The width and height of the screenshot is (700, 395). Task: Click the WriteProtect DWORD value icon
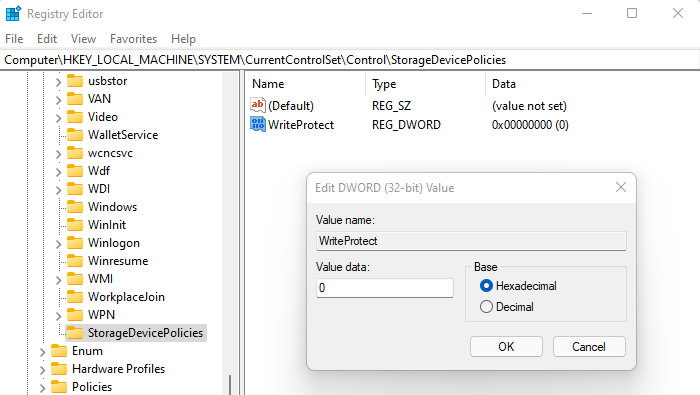click(258, 125)
